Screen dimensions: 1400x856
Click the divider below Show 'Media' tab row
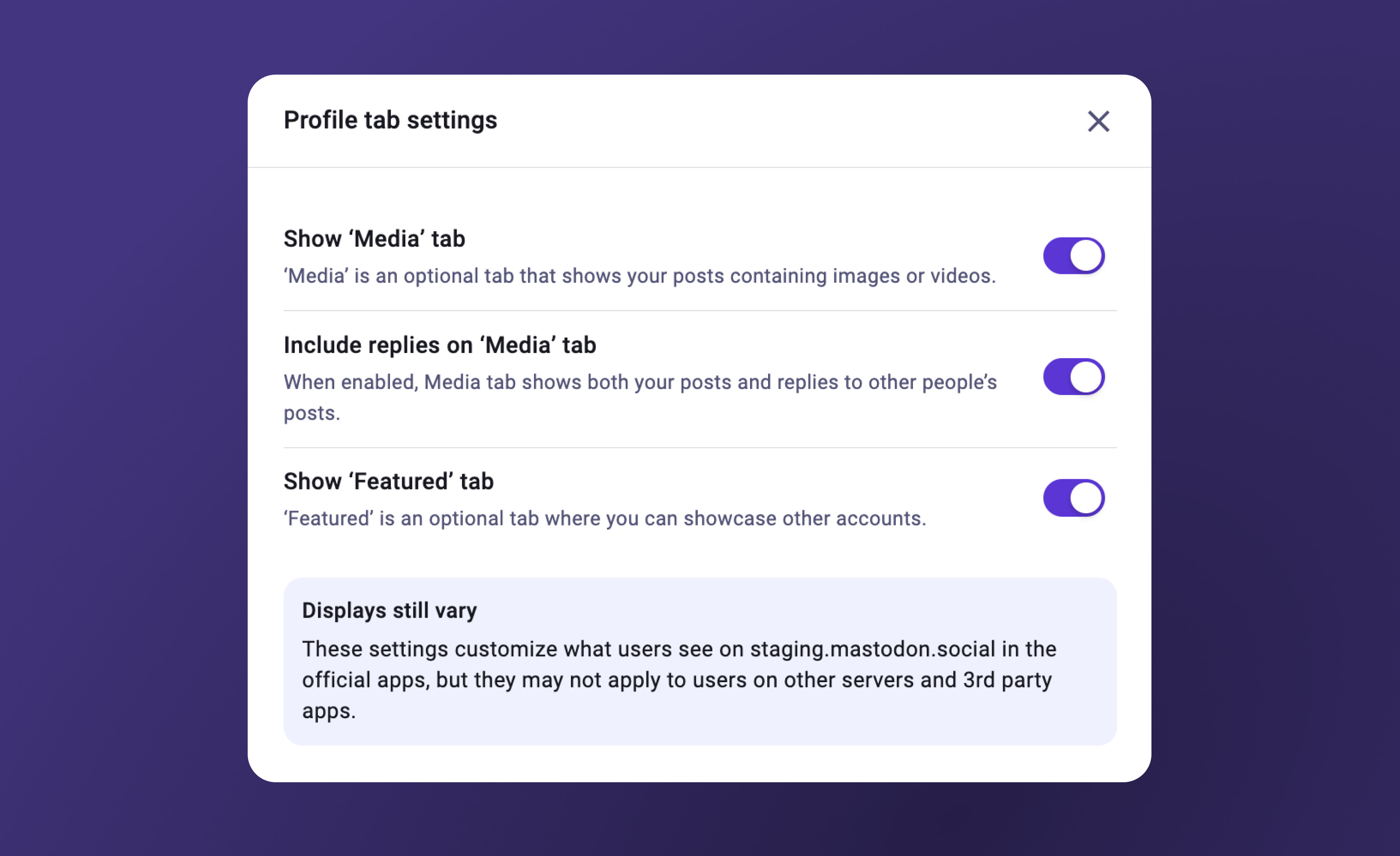pyautogui.click(x=699, y=310)
